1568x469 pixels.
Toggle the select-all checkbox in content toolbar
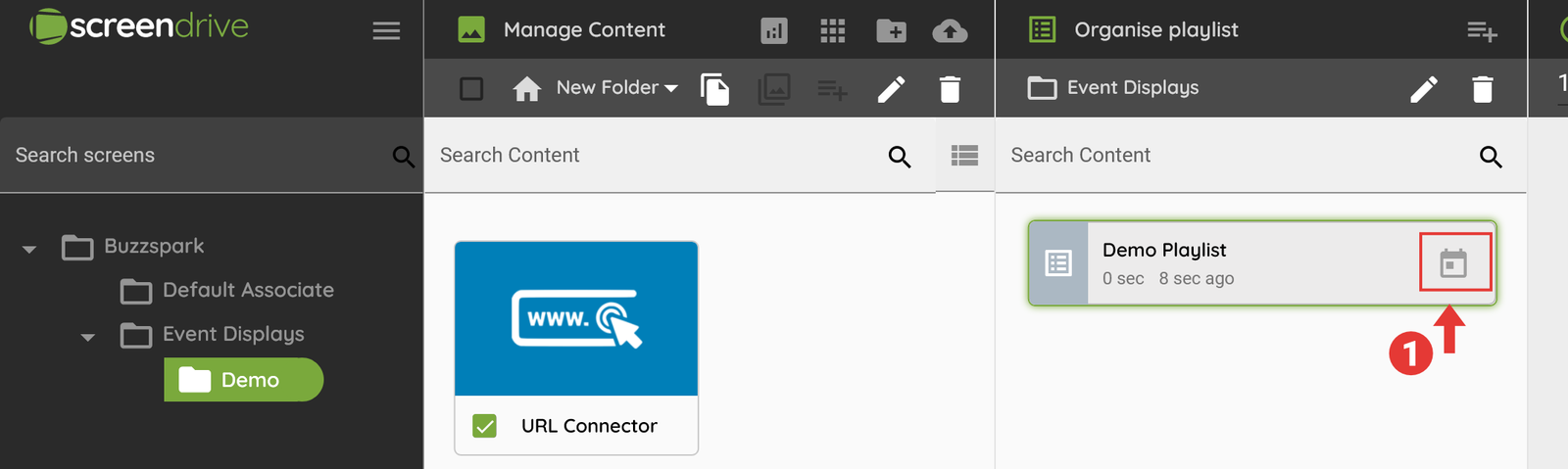(x=471, y=89)
